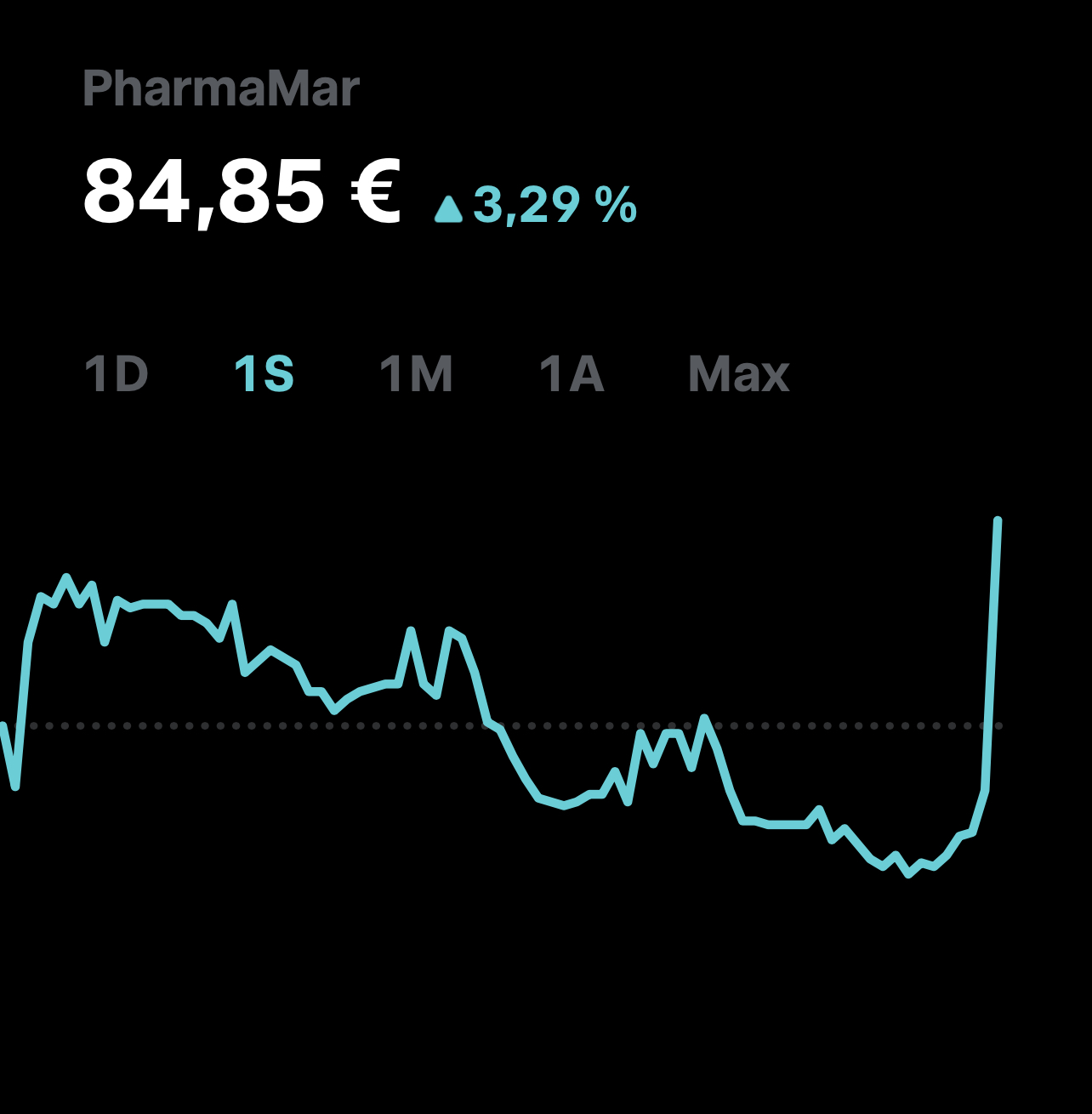
Task: Click the upward triangle change indicator
Action: click(x=448, y=208)
